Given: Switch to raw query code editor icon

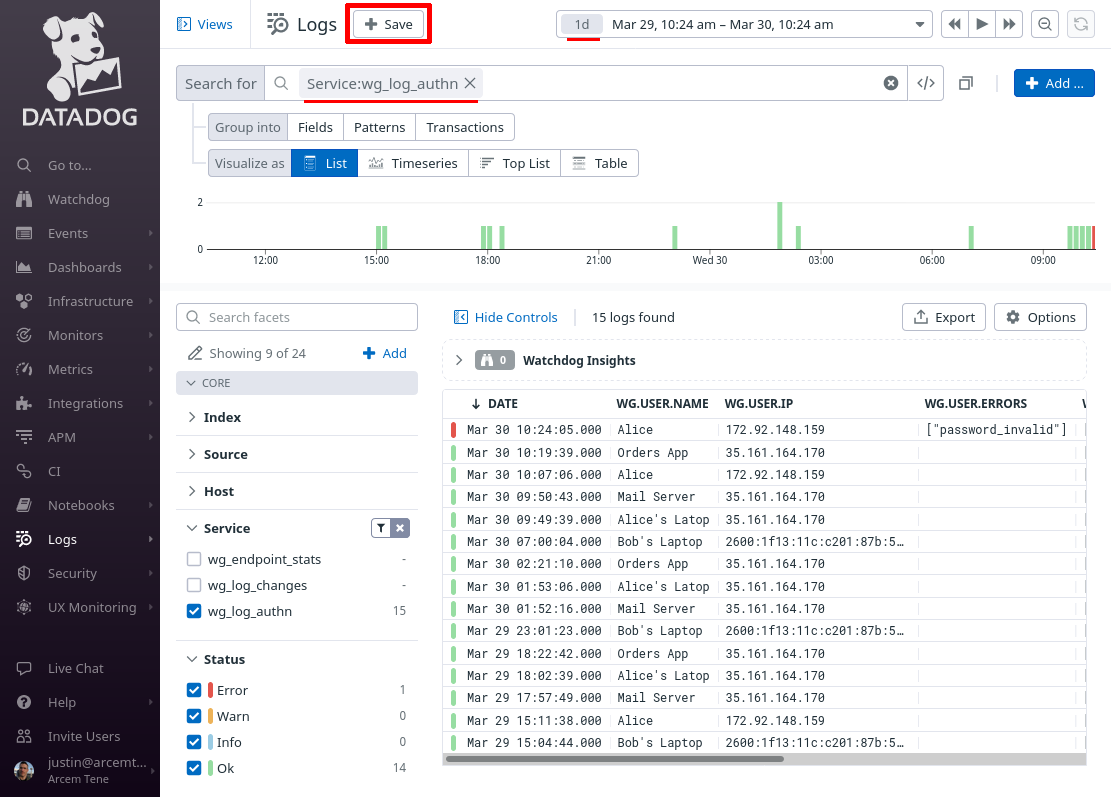Looking at the screenshot, I should 925,84.
